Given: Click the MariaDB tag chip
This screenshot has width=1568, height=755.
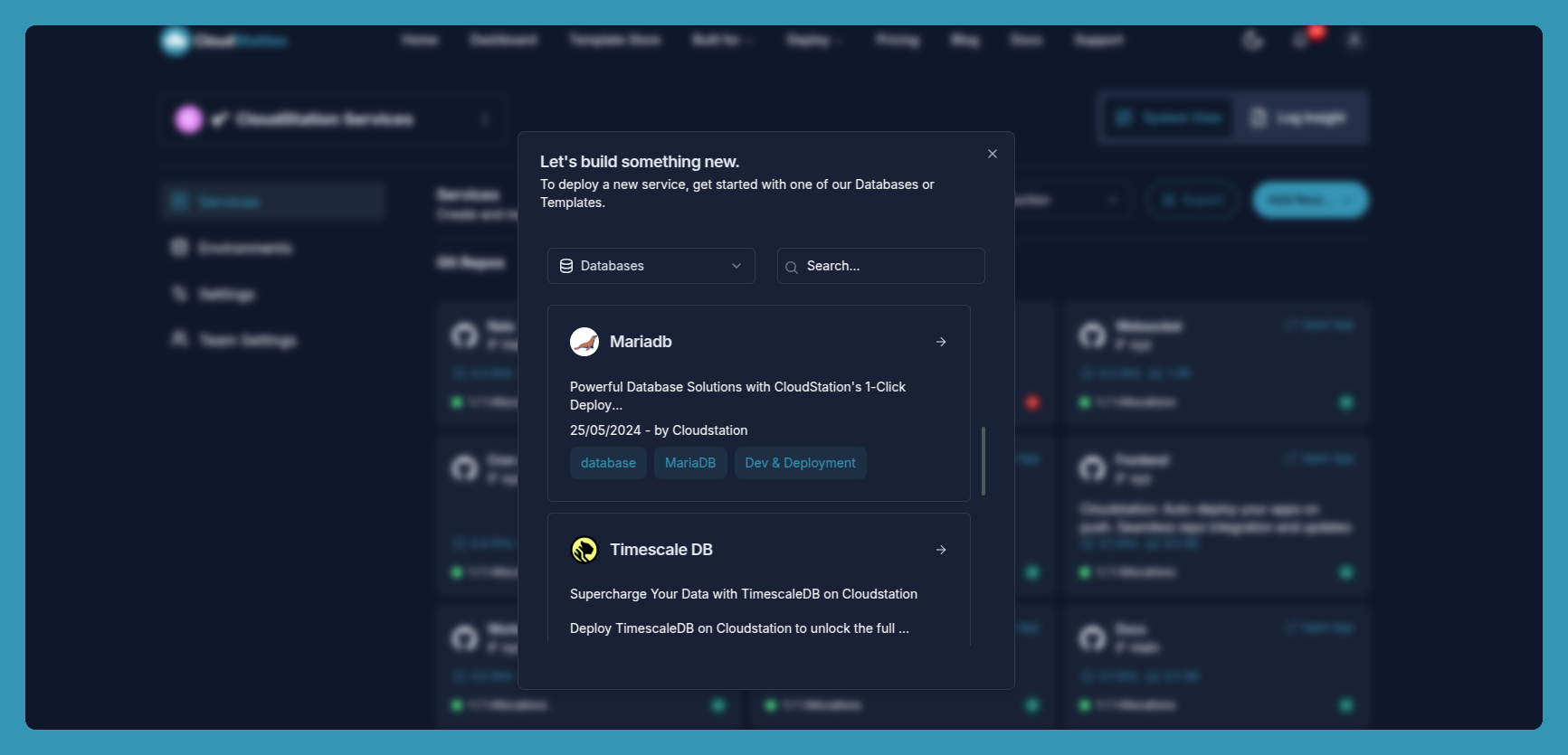Looking at the screenshot, I should (690, 463).
